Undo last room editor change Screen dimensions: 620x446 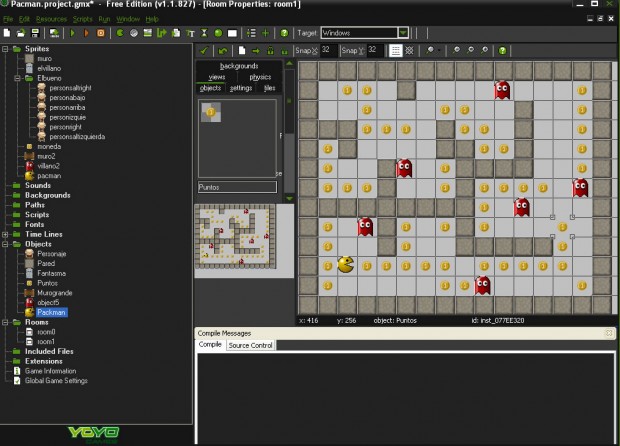coord(223,51)
